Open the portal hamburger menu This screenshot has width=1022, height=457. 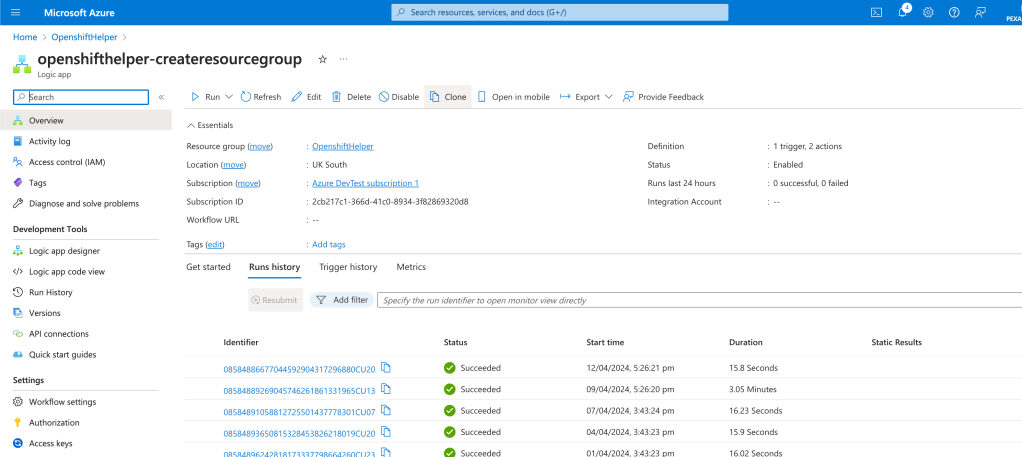pos(16,12)
